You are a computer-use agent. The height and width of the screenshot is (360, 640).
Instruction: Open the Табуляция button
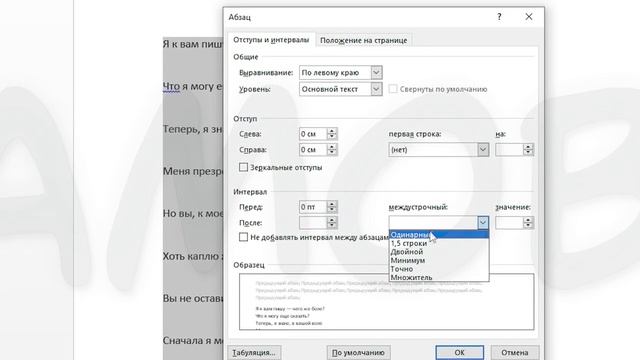click(x=254, y=353)
